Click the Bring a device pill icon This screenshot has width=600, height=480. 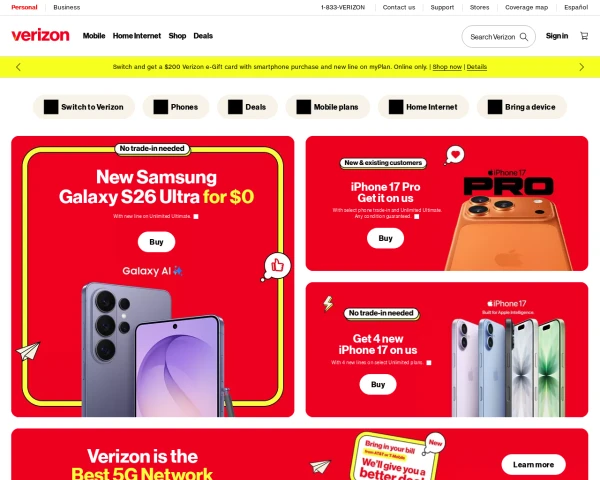(495, 107)
